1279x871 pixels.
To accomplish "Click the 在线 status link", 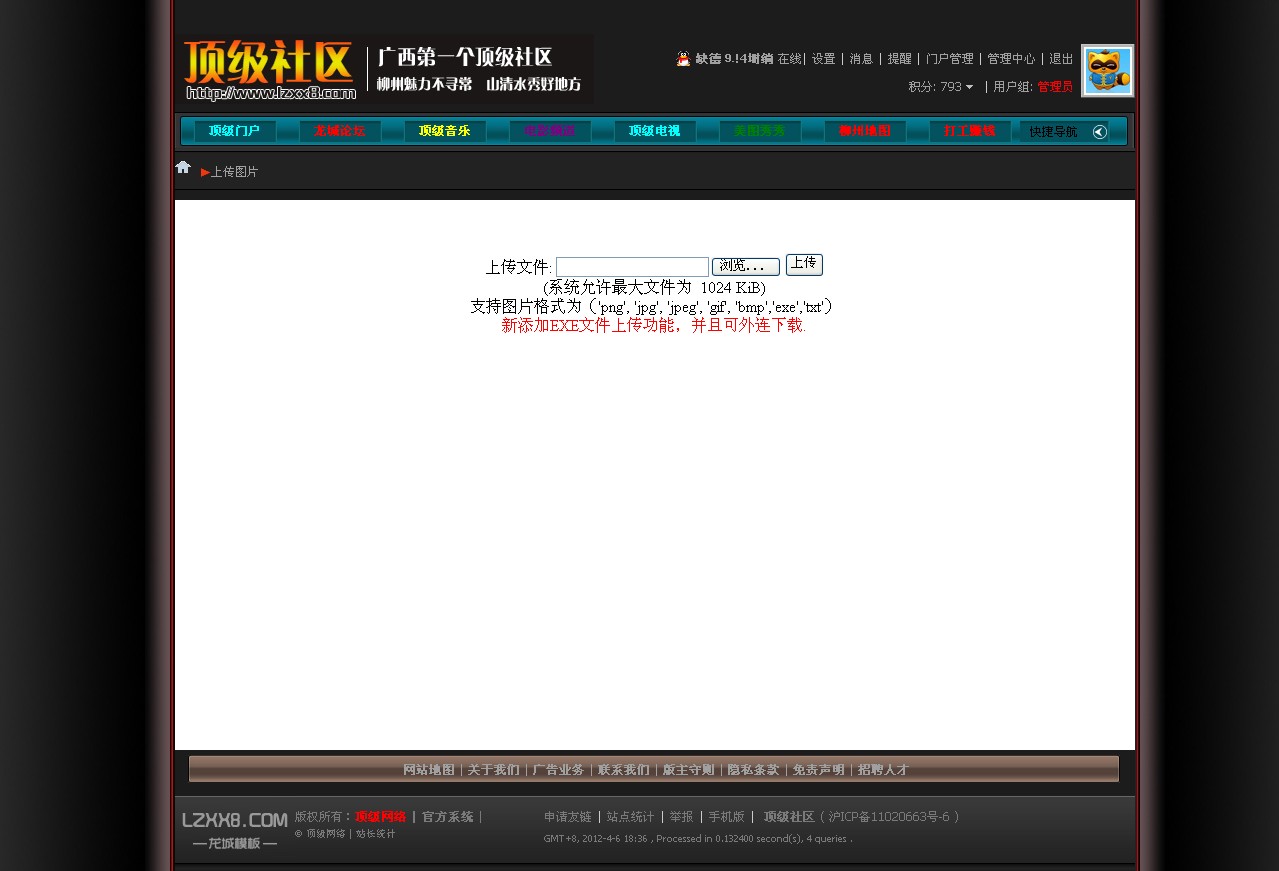I will tap(789, 59).
